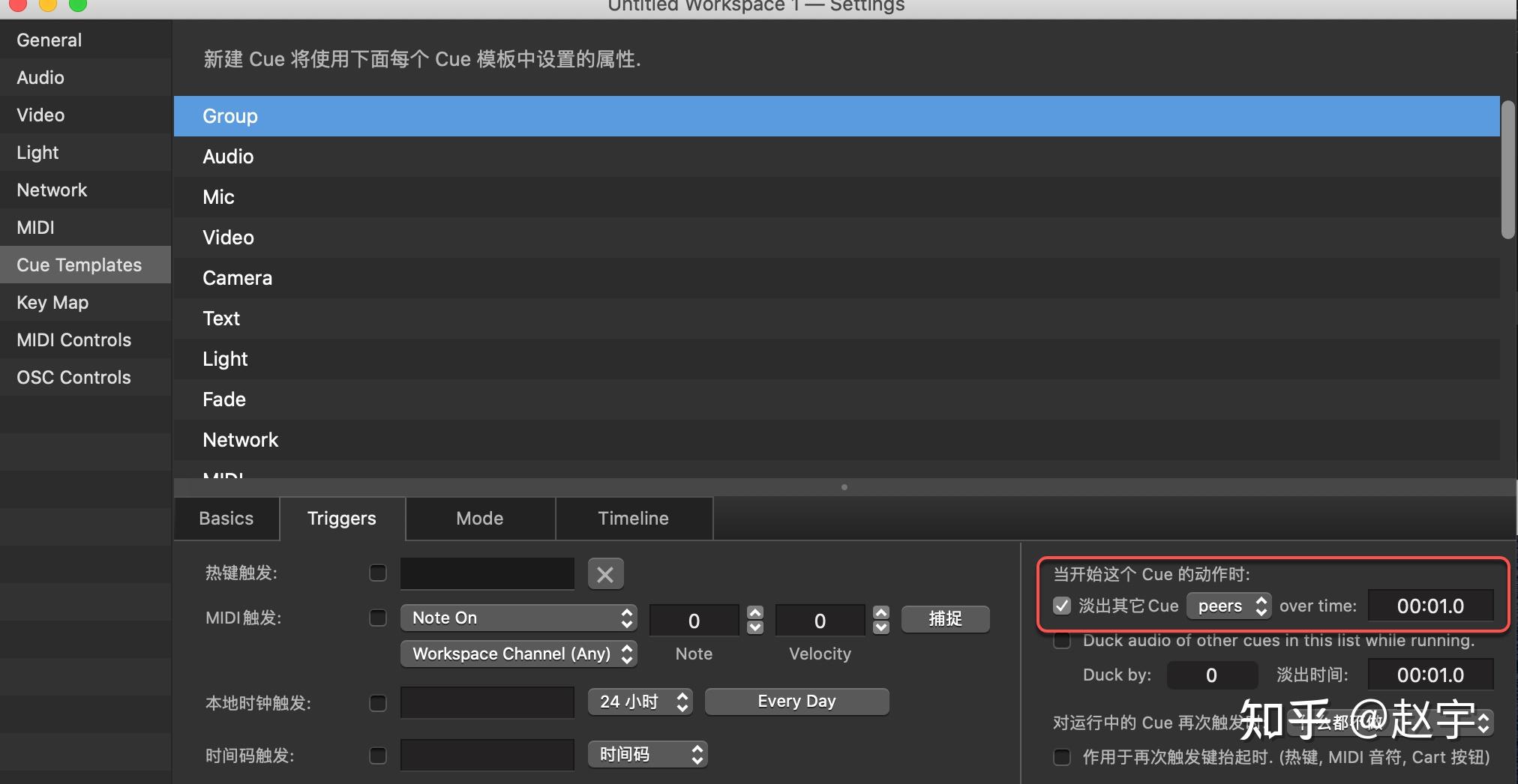Switch to the Timeline tab

point(634,518)
